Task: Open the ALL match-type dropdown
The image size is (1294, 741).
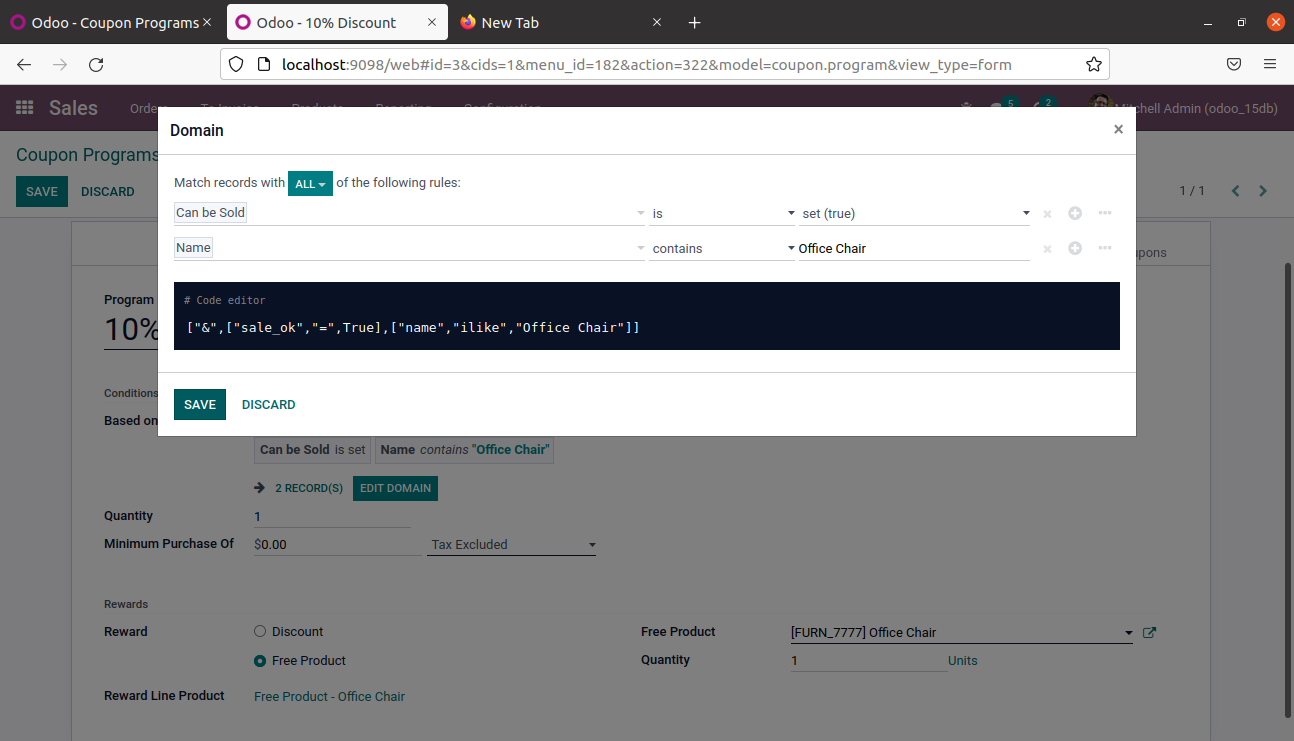Action: click(x=310, y=184)
